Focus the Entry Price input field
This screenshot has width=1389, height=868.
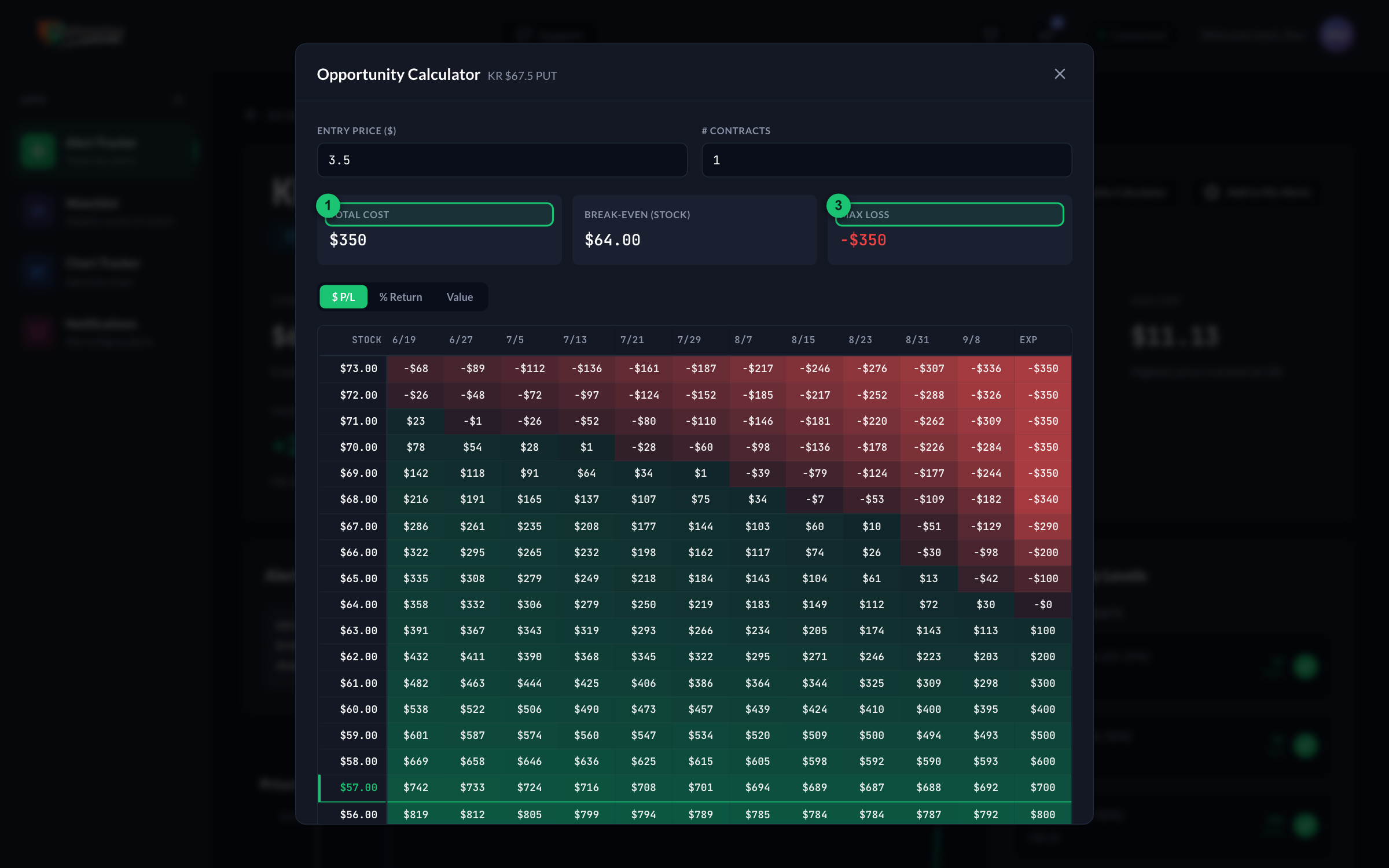pos(502,160)
